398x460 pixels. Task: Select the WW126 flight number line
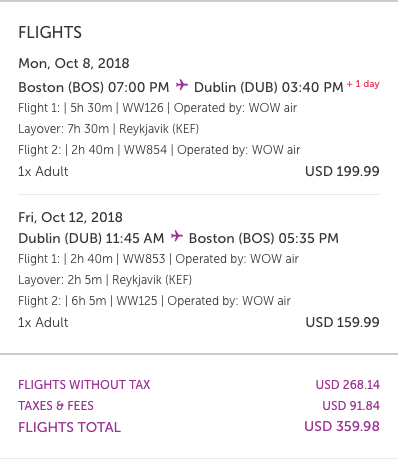click(157, 108)
